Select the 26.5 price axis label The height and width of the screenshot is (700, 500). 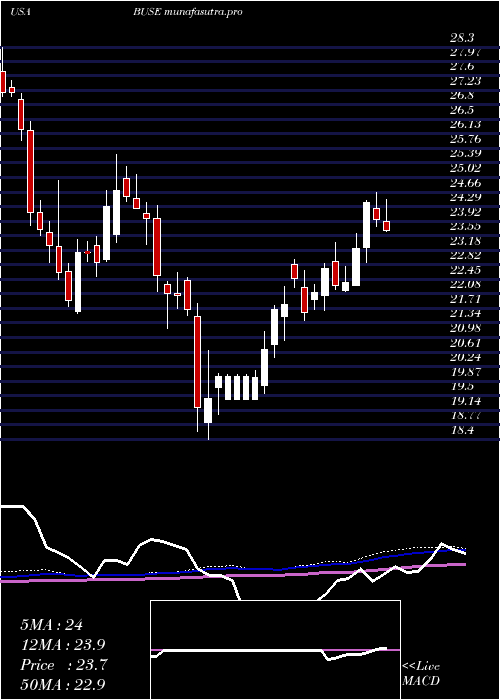(x=462, y=110)
